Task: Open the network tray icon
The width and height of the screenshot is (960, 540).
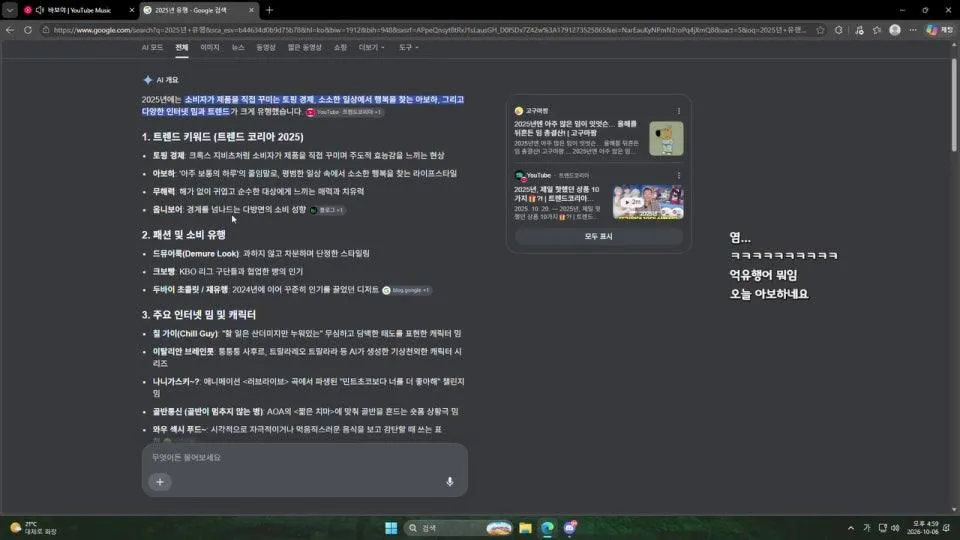Action: pyautogui.click(x=882, y=528)
